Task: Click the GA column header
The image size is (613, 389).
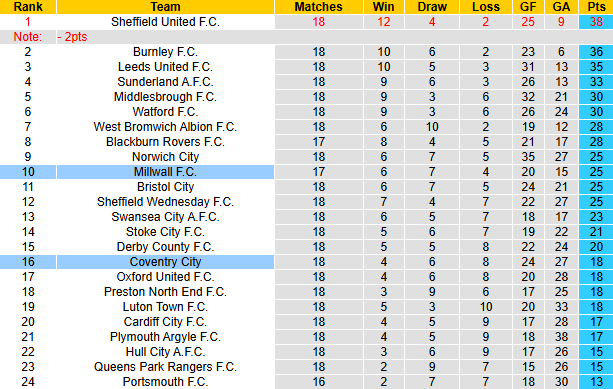Action: click(x=561, y=7)
